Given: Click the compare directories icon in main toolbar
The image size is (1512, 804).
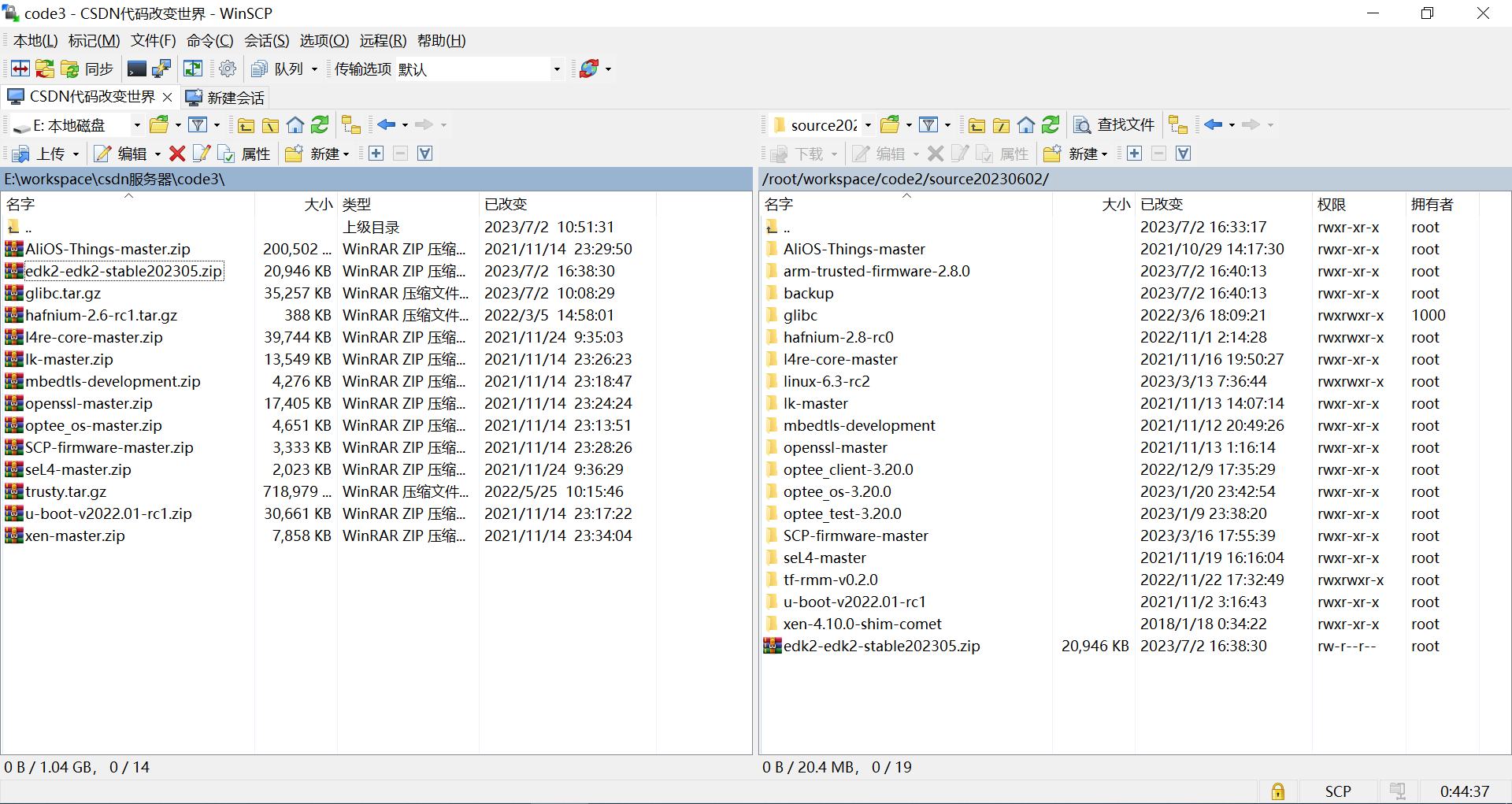Looking at the screenshot, I should point(20,69).
